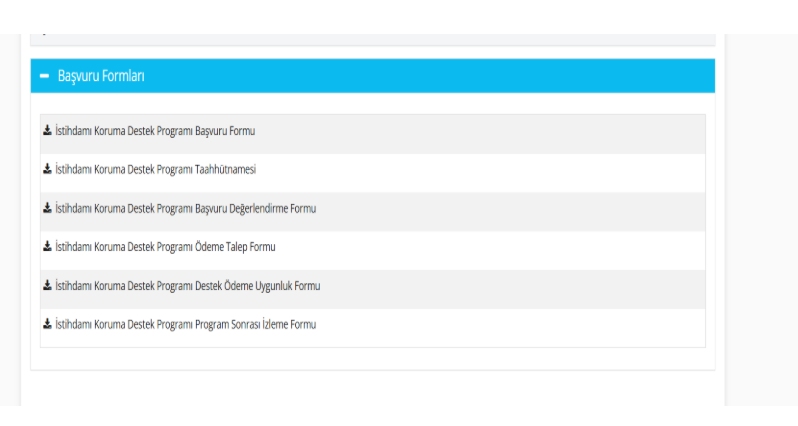
Task: Download icon for Destek Ödeme Uygunluk Formu
Action: point(47,285)
